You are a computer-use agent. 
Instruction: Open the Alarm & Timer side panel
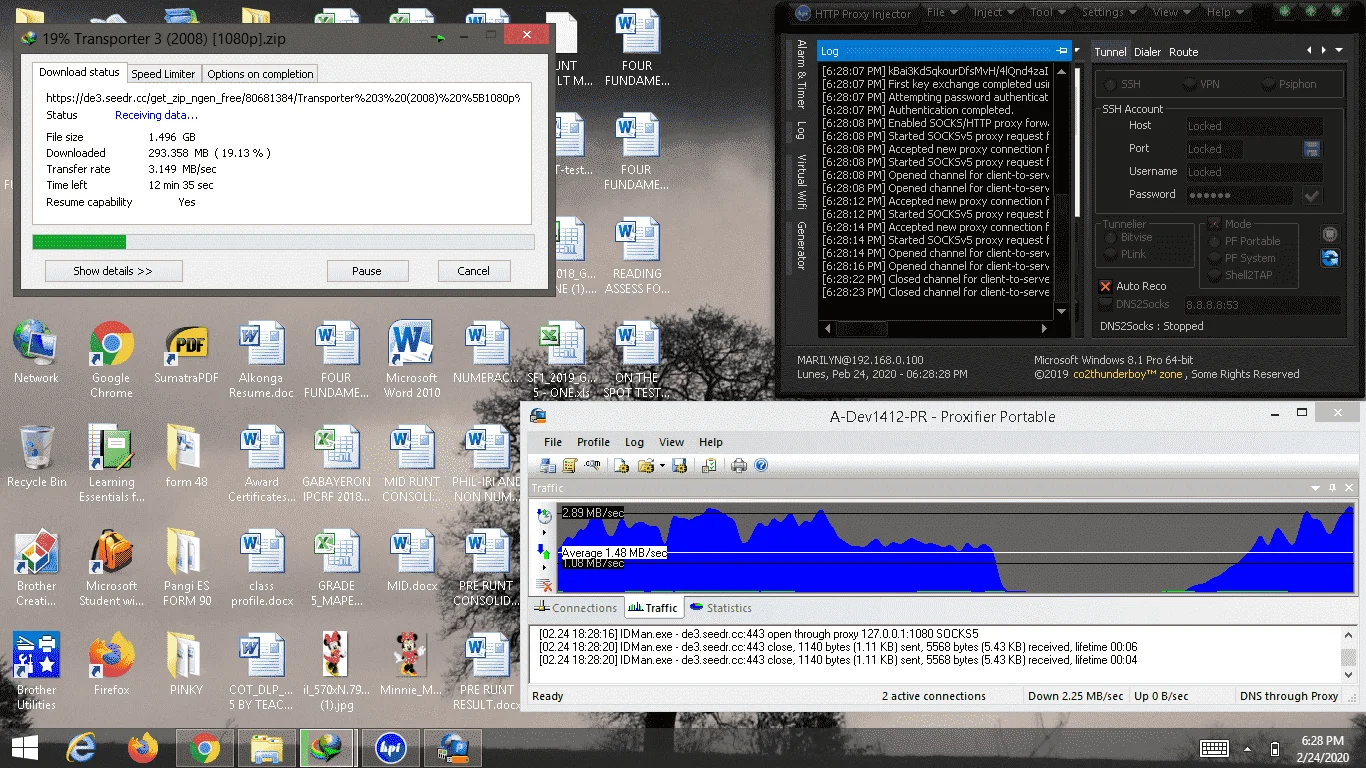(x=801, y=74)
